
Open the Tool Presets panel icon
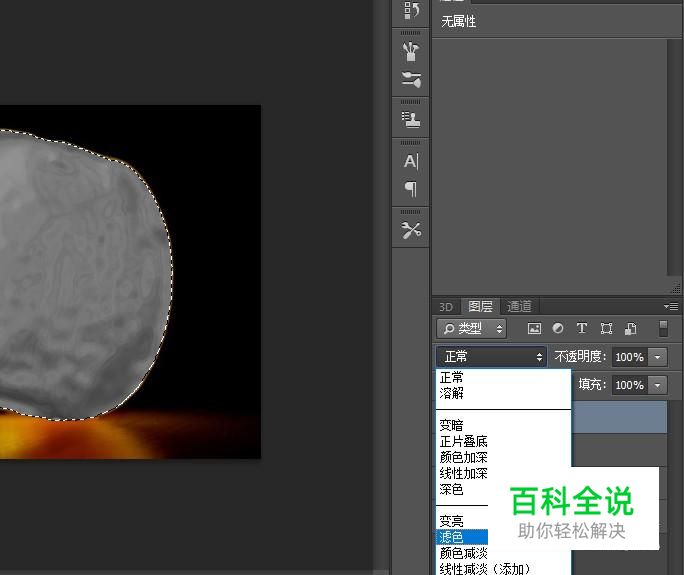[411, 230]
